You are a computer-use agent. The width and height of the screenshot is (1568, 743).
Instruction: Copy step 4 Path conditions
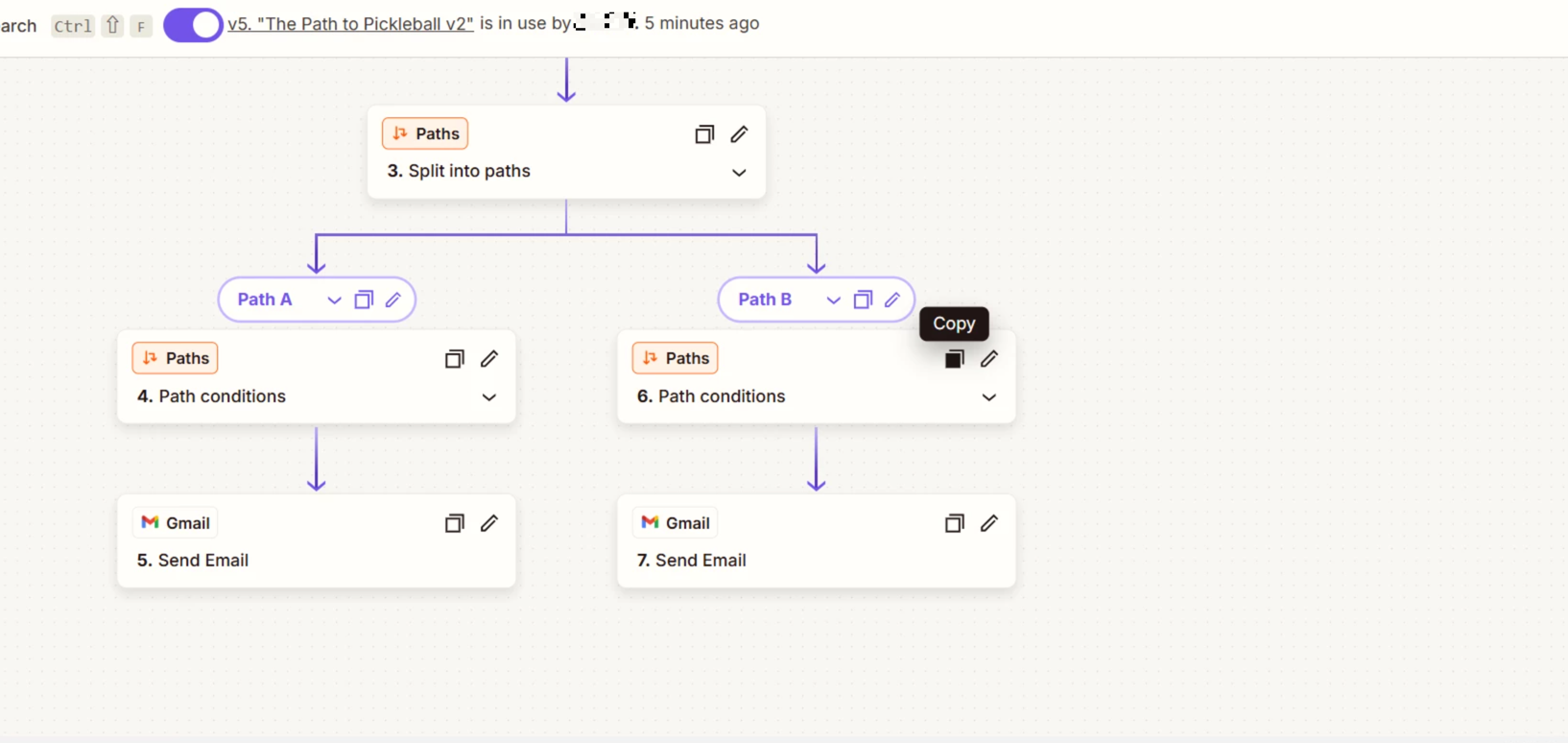[x=455, y=359]
